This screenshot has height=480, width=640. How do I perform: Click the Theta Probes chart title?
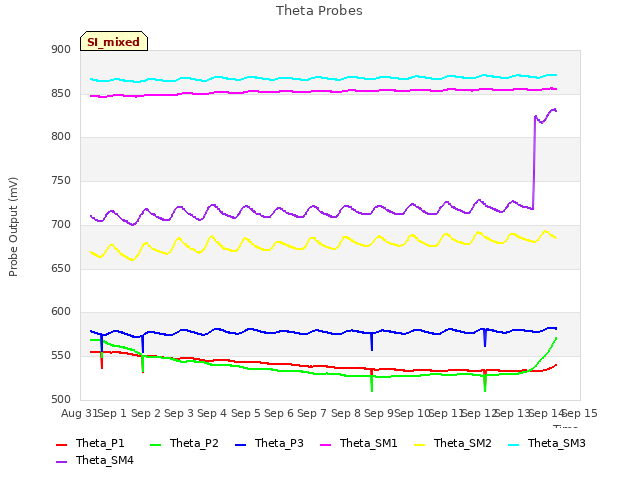point(319,11)
